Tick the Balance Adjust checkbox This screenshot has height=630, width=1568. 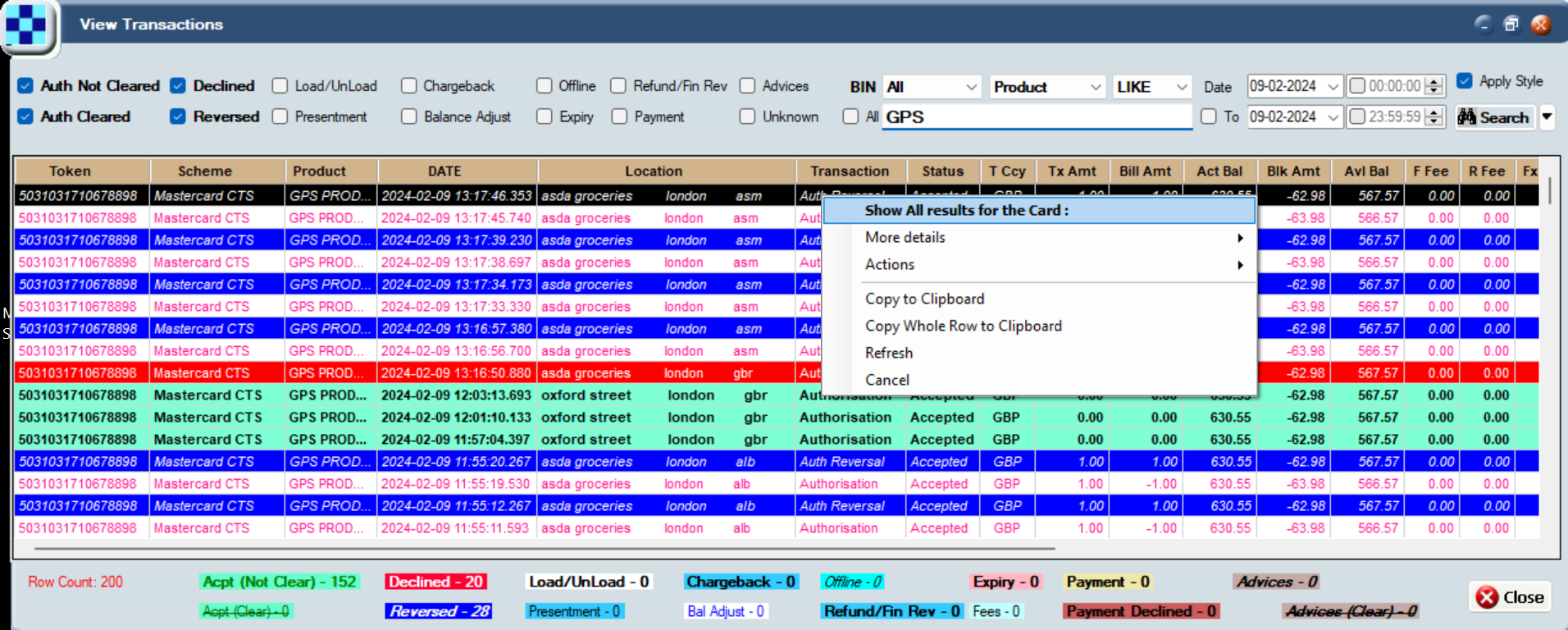tap(408, 116)
